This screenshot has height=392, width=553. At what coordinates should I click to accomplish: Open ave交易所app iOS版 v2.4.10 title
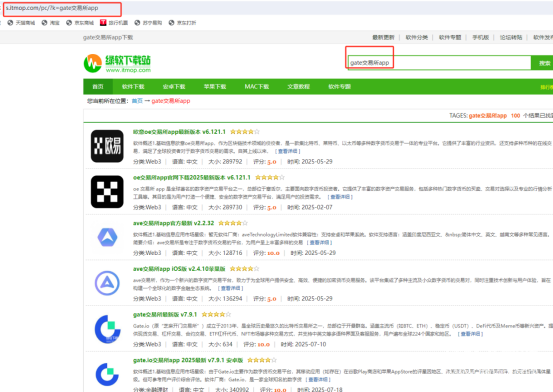coord(179,269)
